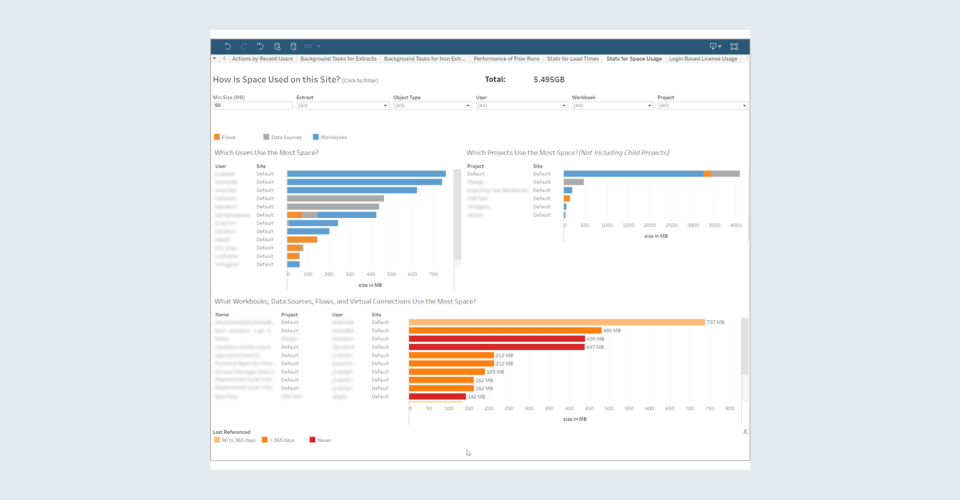This screenshot has height=500, width=960.
Task: Open the Background Tasks for Extracts tab
Action: click(338, 59)
